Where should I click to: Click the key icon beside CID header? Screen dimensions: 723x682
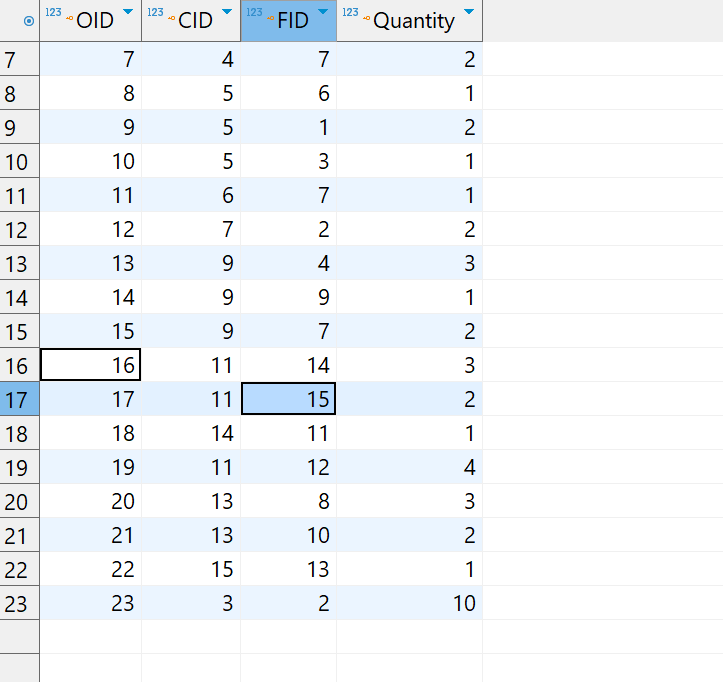(x=172, y=20)
